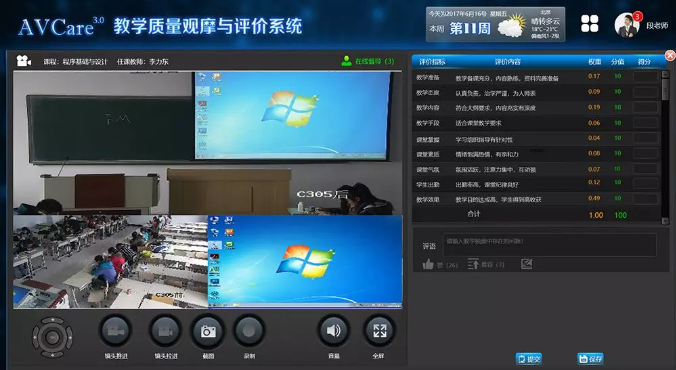This screenshot has height=370, width=676.
Task: Click the PTZ joystick right arrow
Action: [69, 337]
